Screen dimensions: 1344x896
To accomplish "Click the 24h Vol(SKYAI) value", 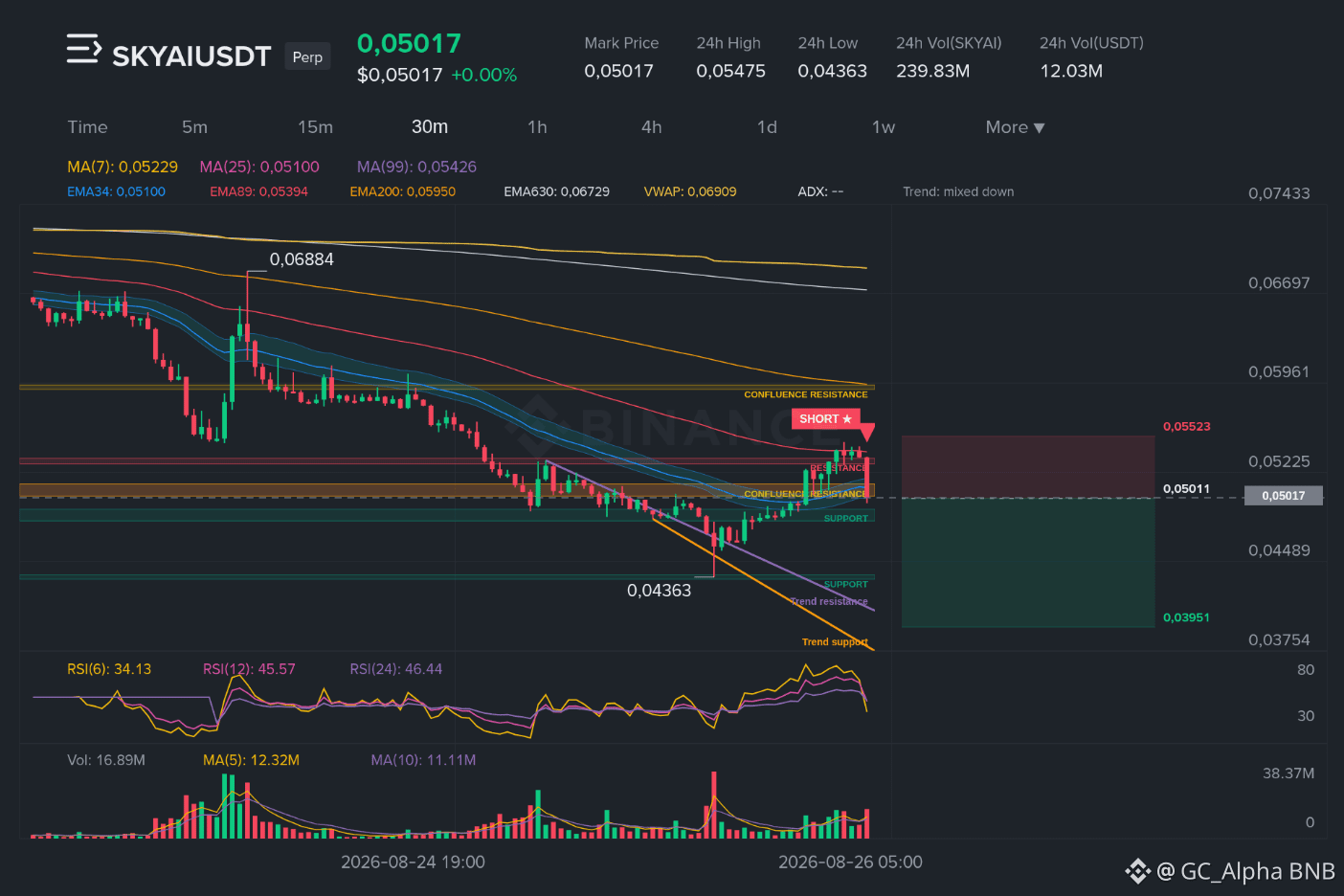I will [x=932, y=71].
